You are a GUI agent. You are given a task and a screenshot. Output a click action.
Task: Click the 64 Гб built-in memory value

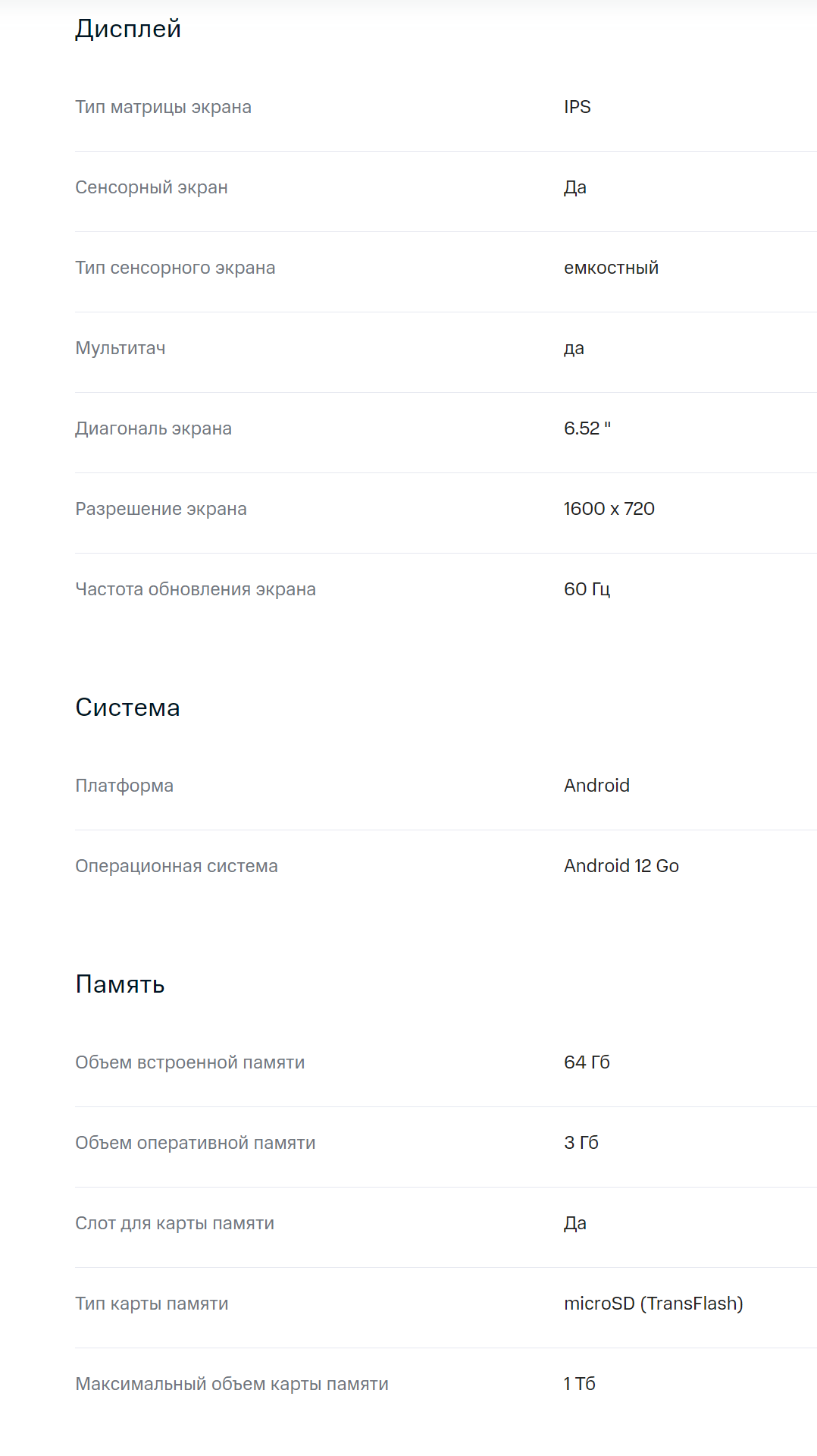click(x=587, y=1062)
